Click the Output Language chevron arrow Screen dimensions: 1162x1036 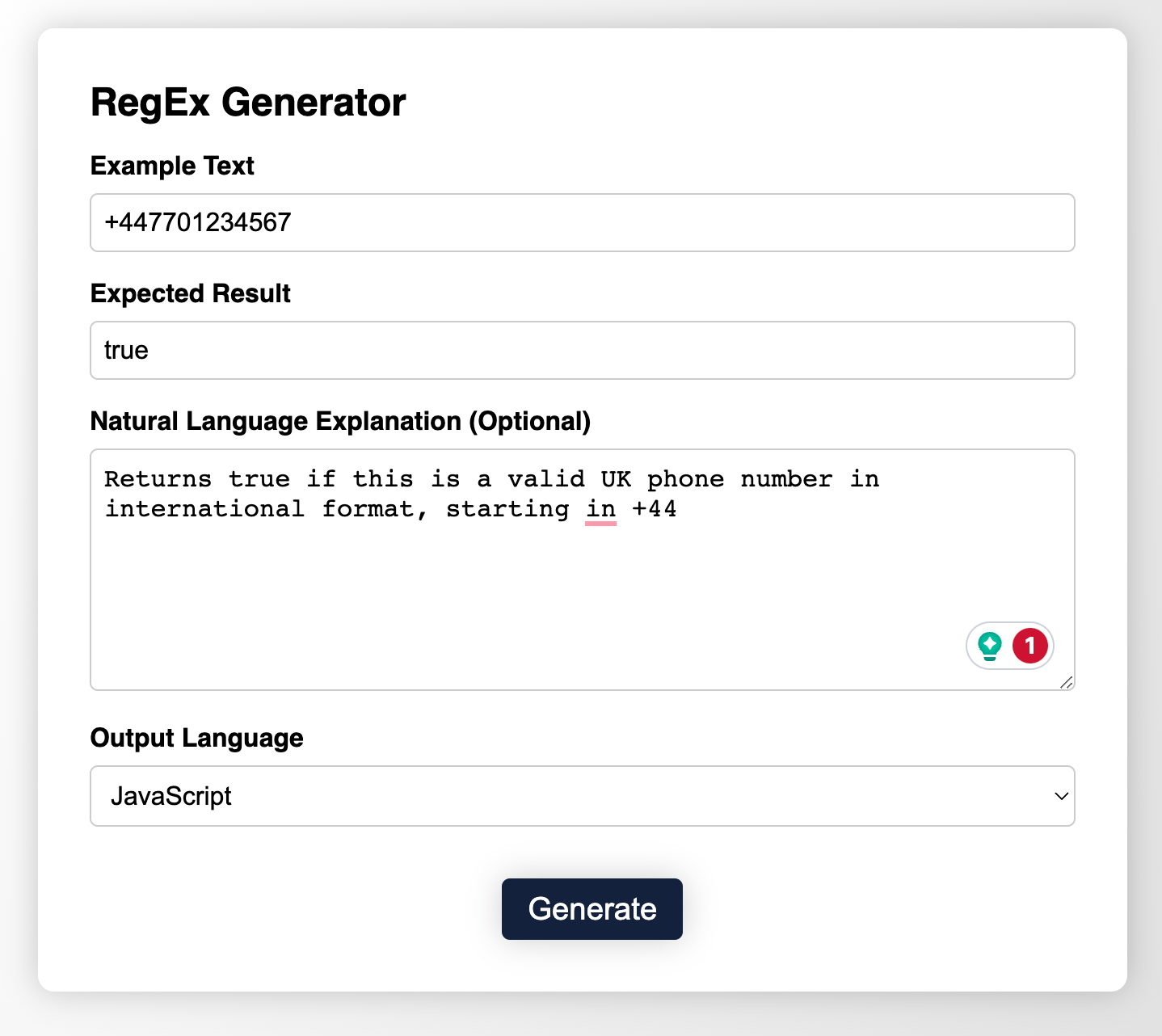pyautogui.click(x=1061, y=796)
